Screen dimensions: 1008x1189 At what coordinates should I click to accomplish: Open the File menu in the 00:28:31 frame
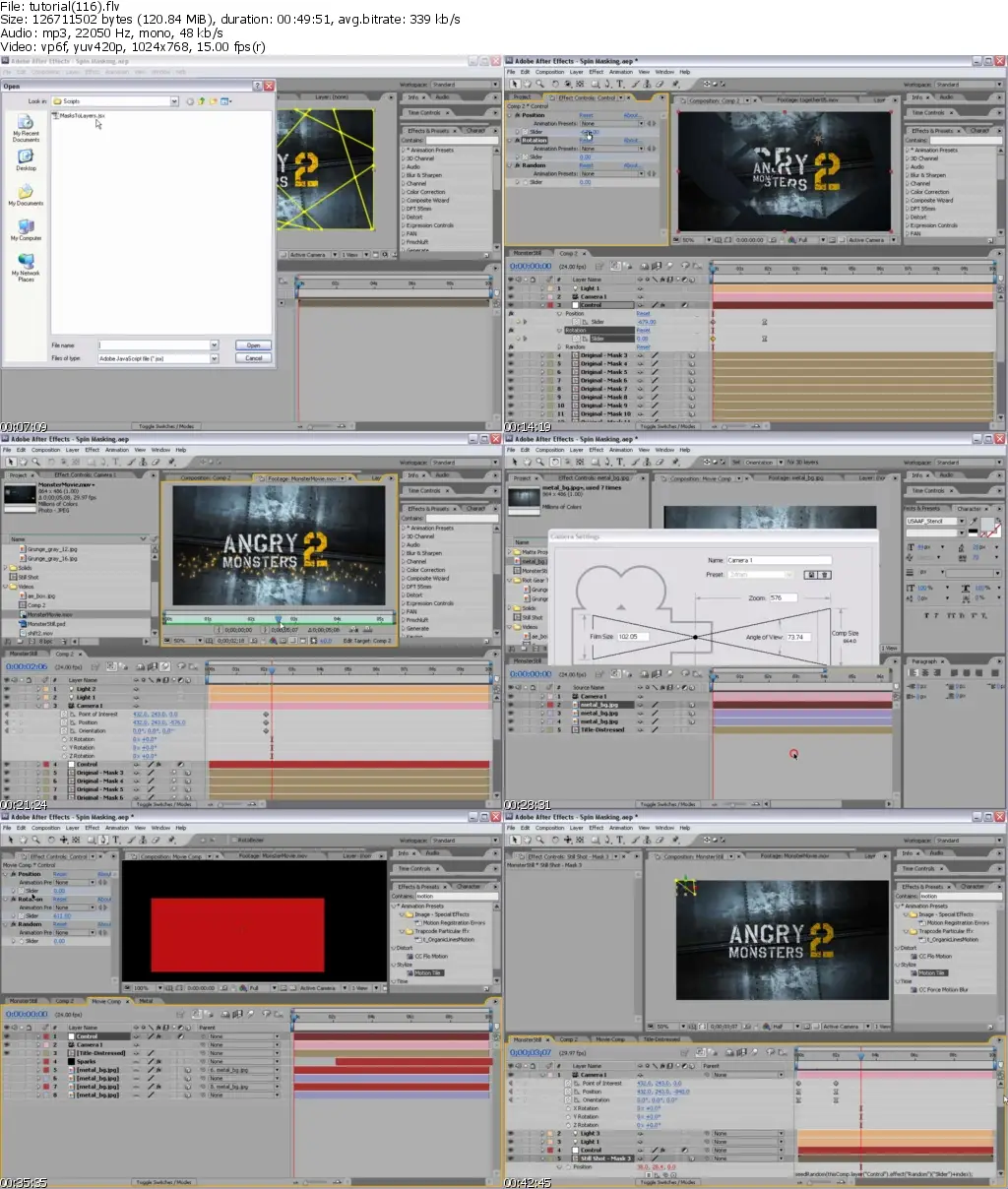click(511, 450)
